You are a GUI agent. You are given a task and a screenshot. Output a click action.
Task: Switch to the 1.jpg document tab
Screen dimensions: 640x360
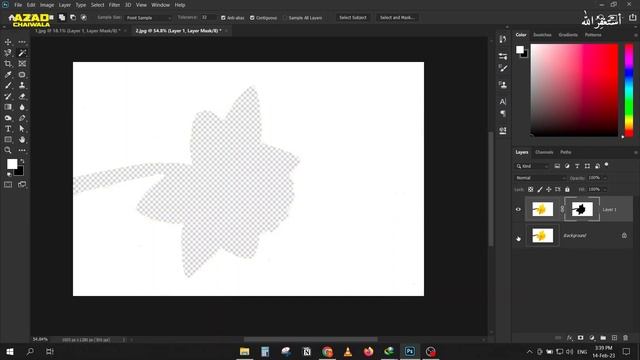(x=78, y=31)
